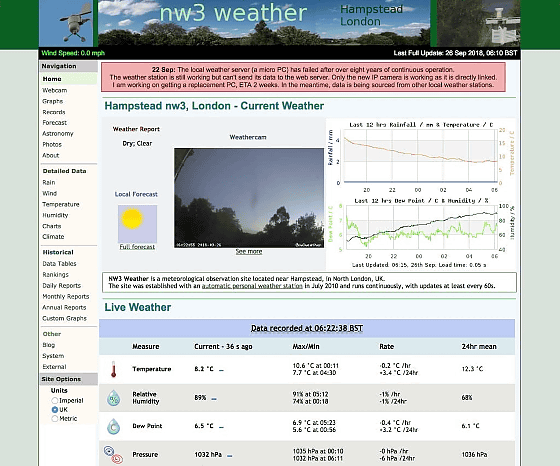Click the nw3 weather site title
560x466 pixels.
(233, 13)
